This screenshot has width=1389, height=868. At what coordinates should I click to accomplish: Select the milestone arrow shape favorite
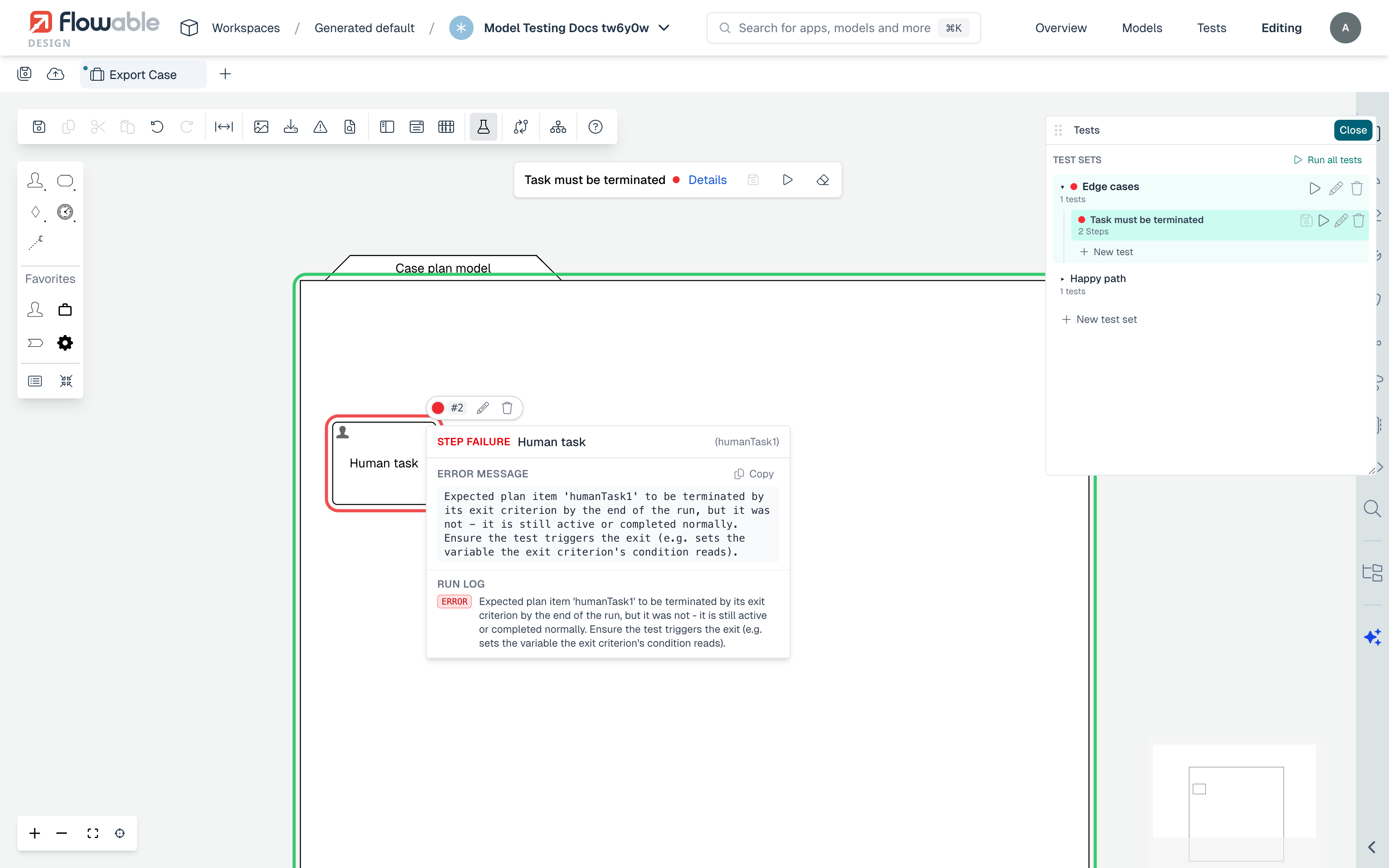tap(36, 343)
